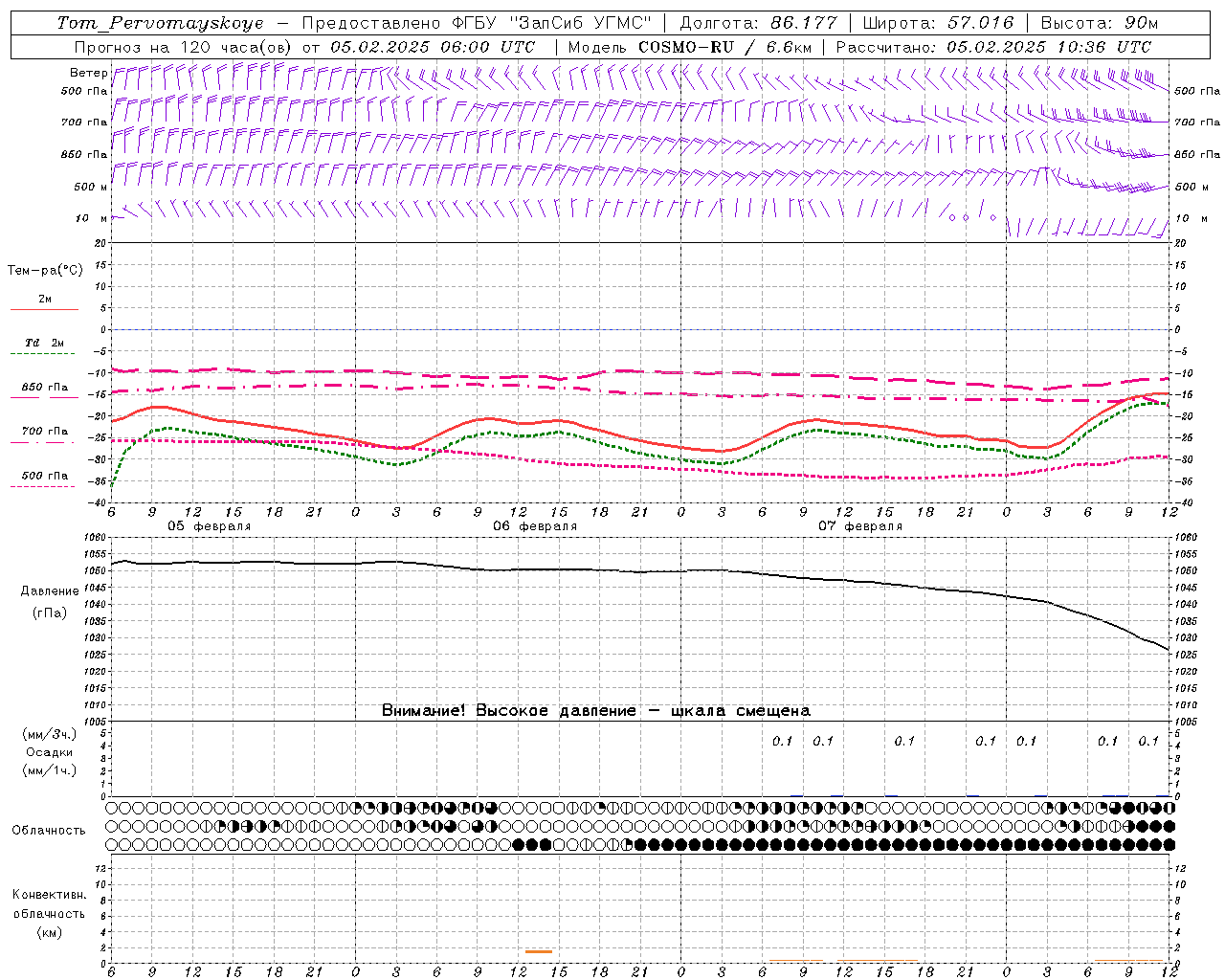Click the 10 м wind level label on left
This screenshot has height=980, width=1225.
click(91, 219)
